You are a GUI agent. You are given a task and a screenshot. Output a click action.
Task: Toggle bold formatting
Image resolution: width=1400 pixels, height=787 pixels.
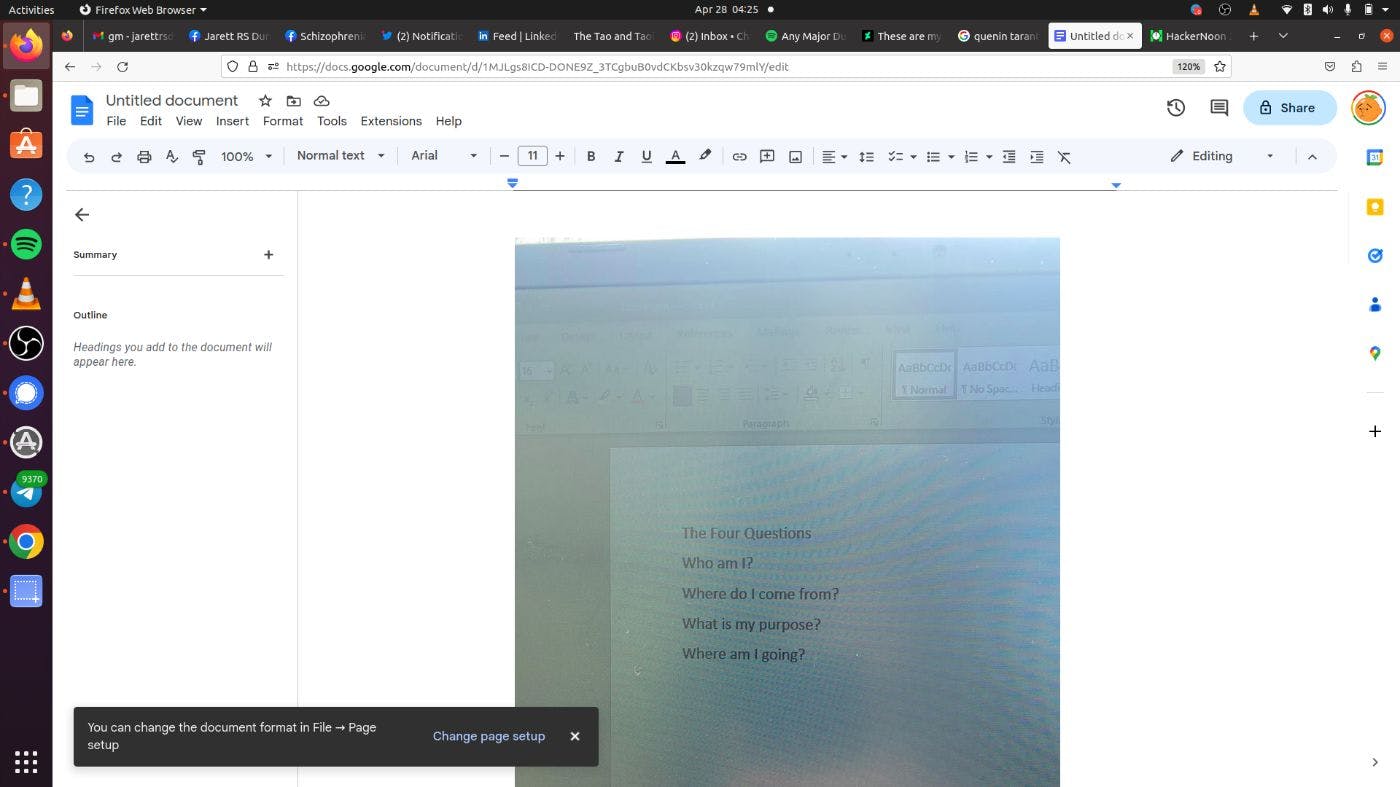591,157
